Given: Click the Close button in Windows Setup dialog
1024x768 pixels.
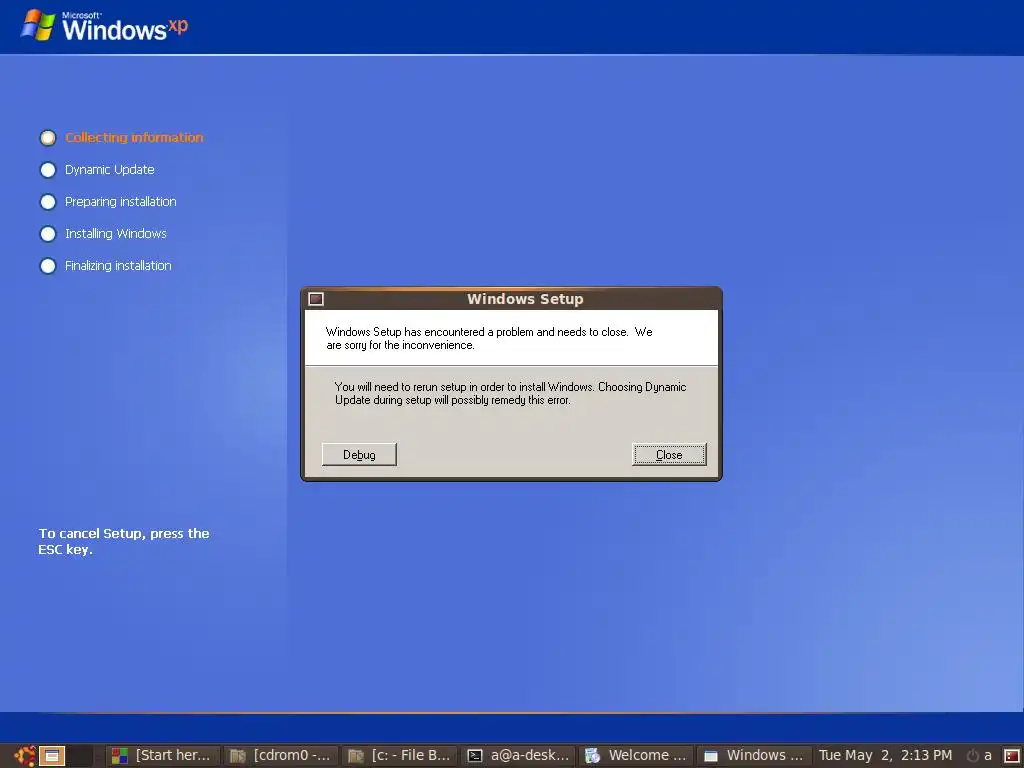Looking at the screenshot, I should (x=669, y=455).
